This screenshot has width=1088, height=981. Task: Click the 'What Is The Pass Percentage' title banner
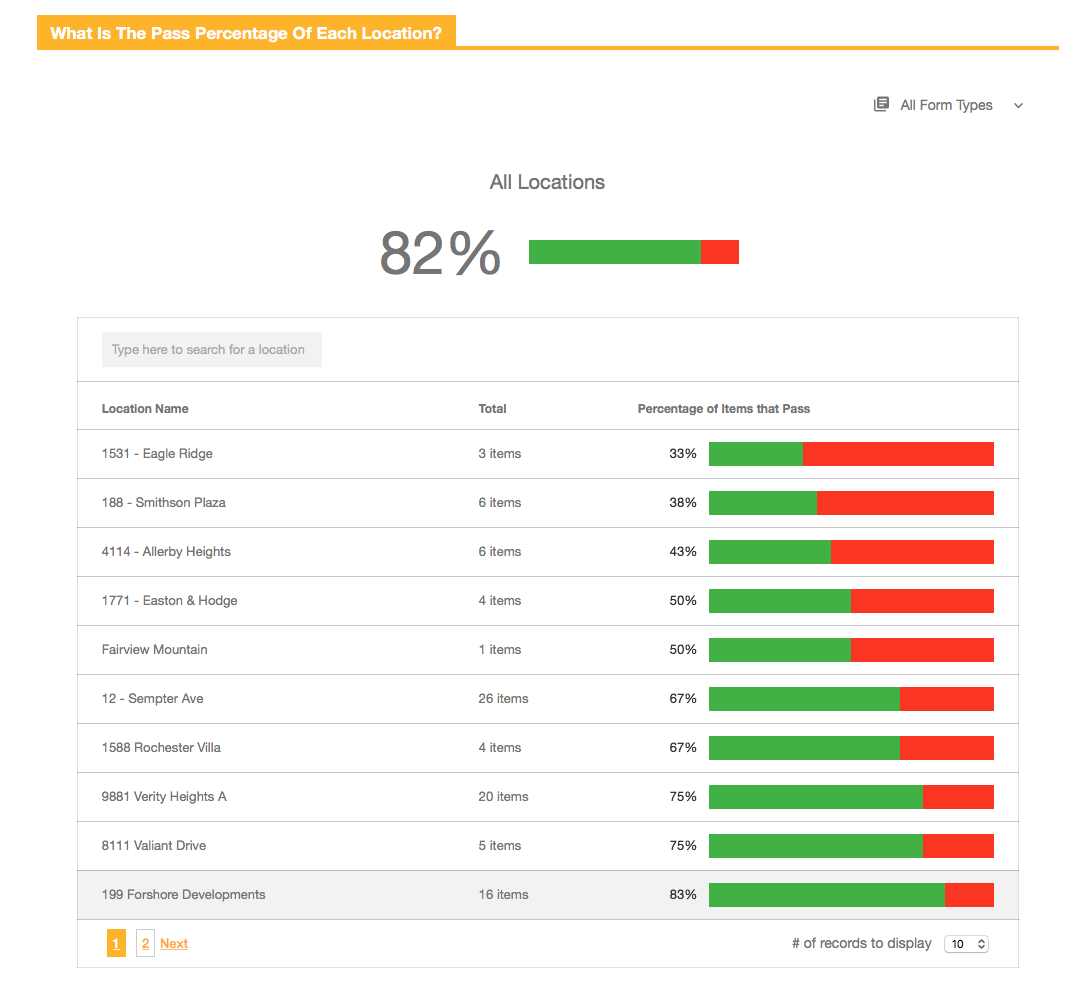pyautogui.click(x=246, y=33)
